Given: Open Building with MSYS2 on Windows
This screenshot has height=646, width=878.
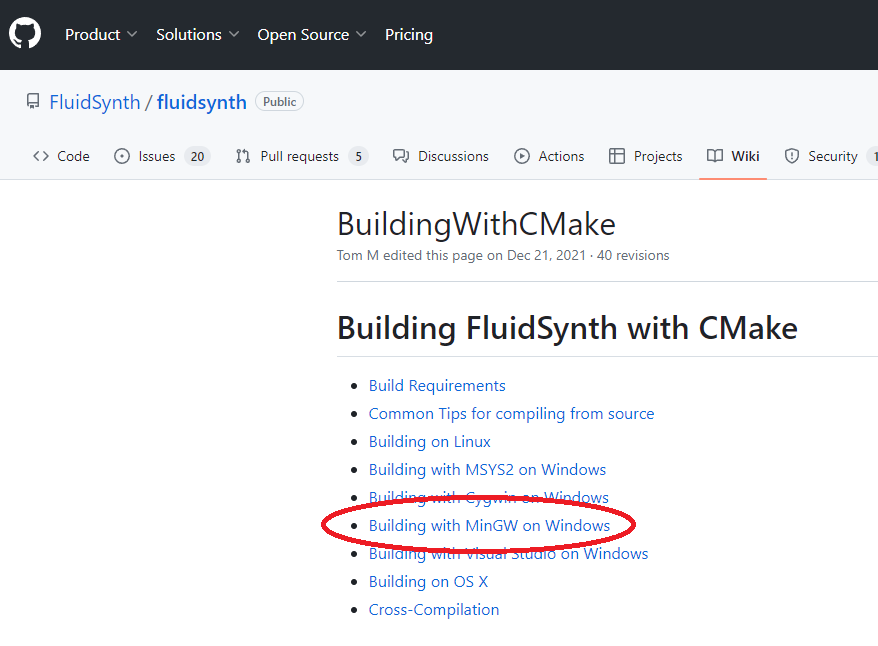Looking at the screenshot, I should pos(487,470).
